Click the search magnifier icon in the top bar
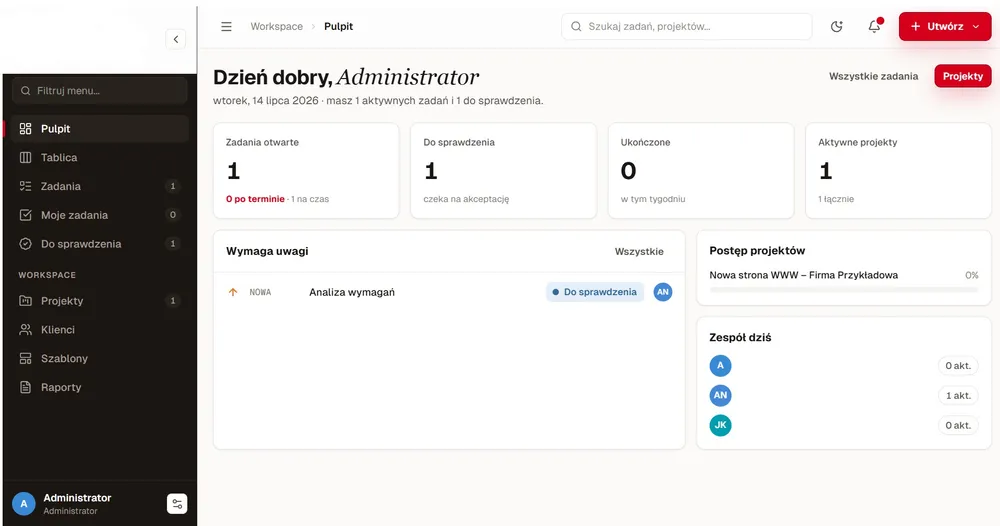Image resolution: width=1000 pixels, height=526 pixels. (576, 26)
